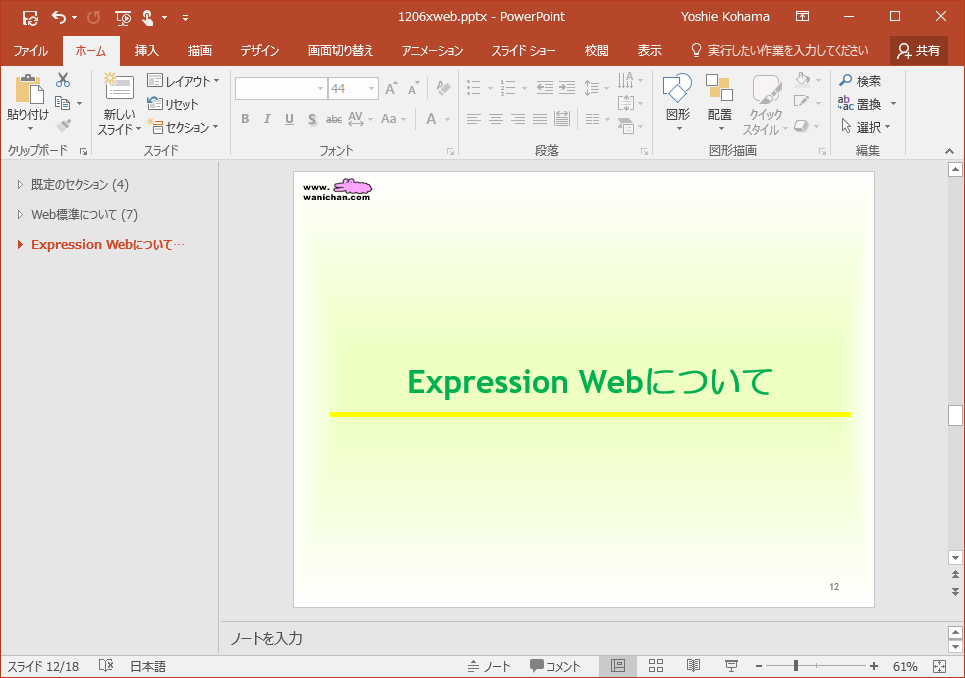Open the Transitions (画面切り替え) tab
The width and height of the screenshot is (965, 678).
(x=340, y=50)
